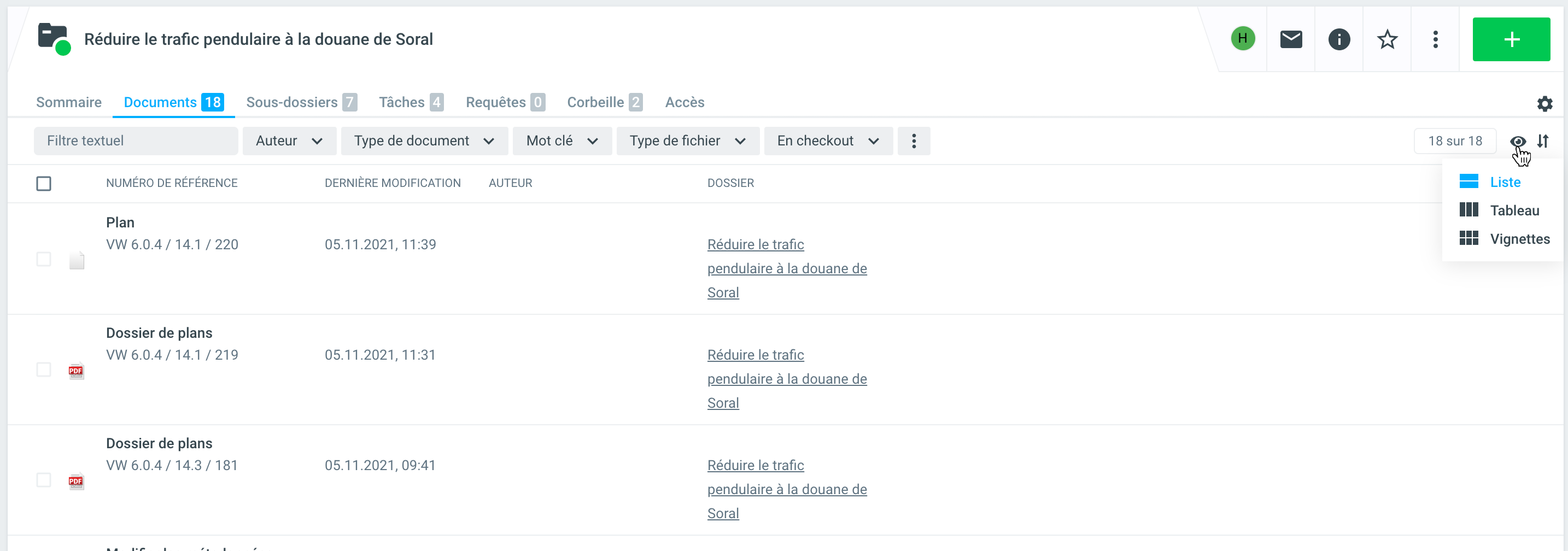This screenshot has width=1568, height=551.
Task: Check the box for the Plan document
Action: (44, 259)
